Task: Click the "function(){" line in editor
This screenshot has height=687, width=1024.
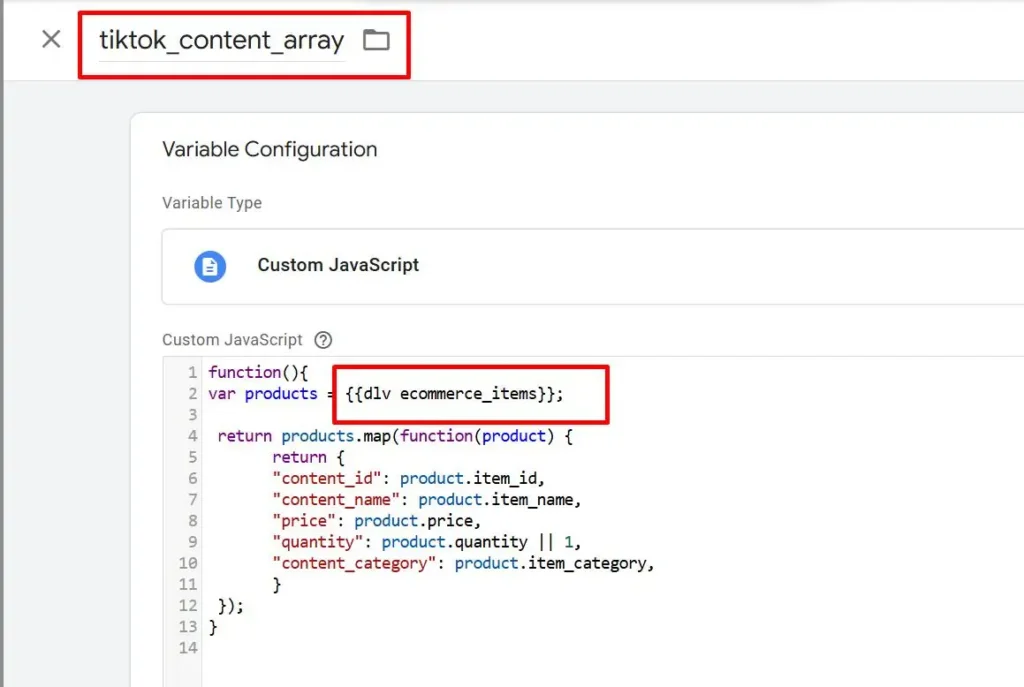Action: [x=258, y=372]
